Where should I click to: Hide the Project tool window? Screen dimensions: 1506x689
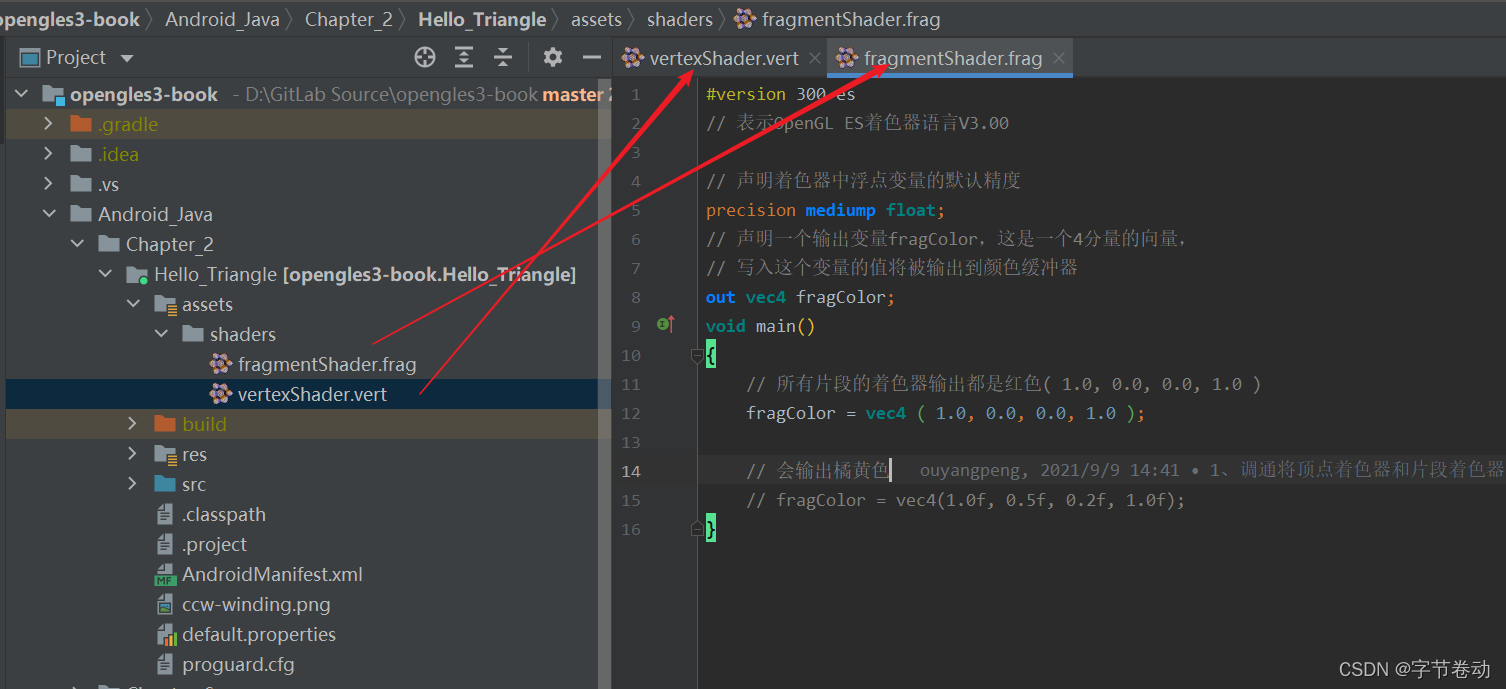click(592, 57)
